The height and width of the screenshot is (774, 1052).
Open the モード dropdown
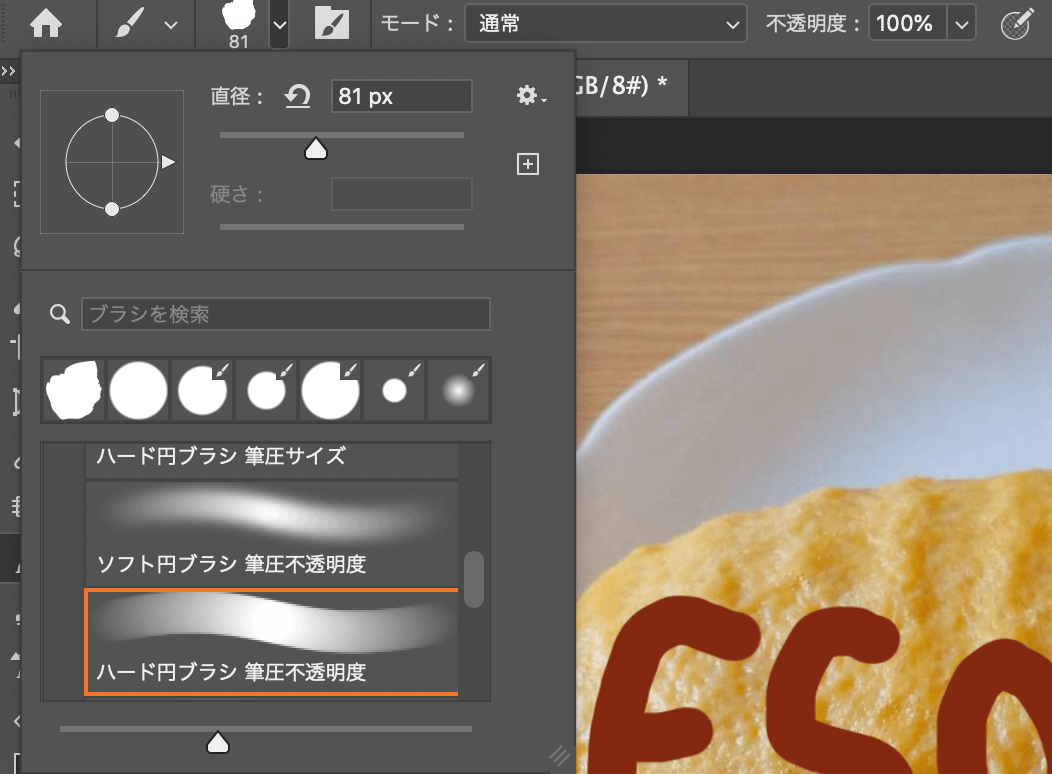(605, 24)
